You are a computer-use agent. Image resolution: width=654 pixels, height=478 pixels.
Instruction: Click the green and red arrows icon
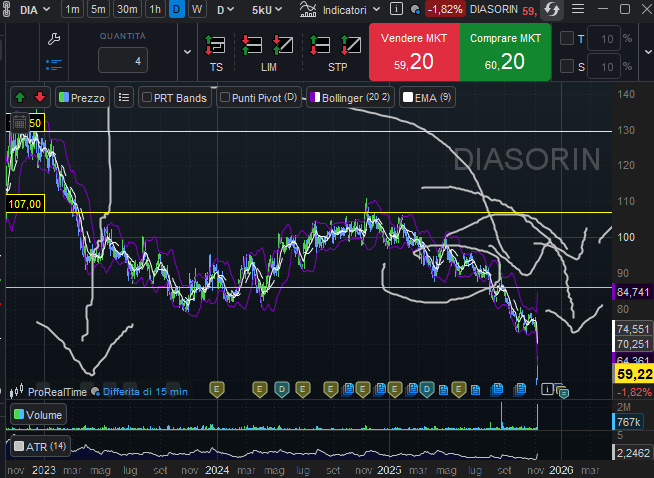(29, 97)
